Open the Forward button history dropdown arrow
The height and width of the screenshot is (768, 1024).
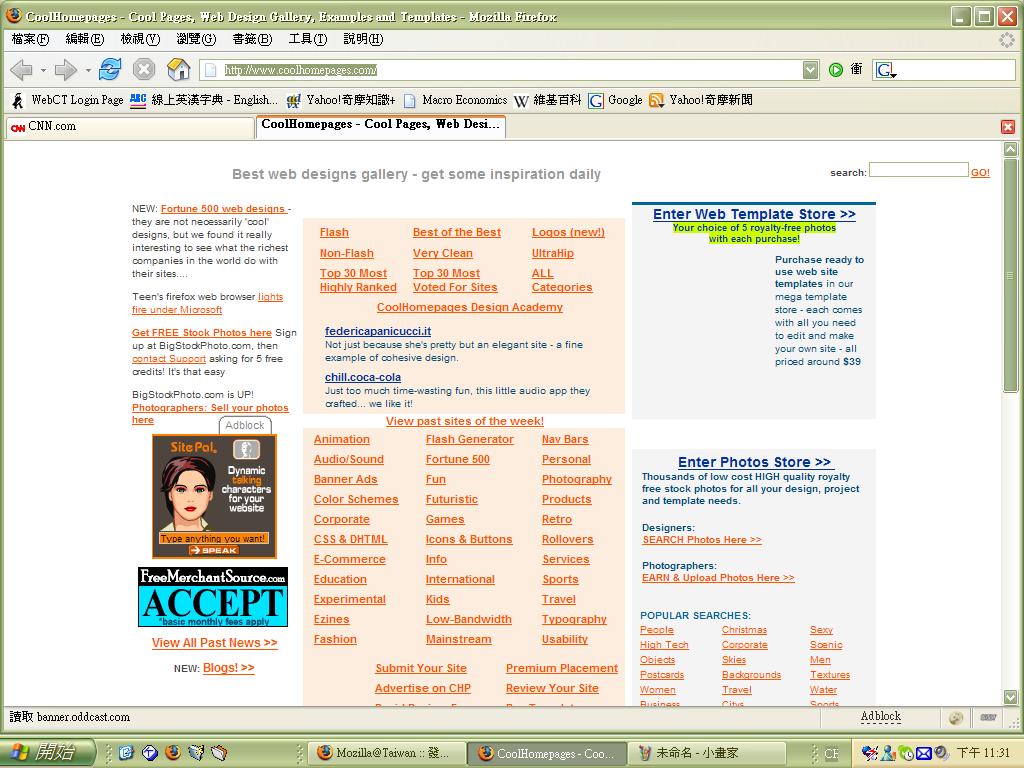pos(88,70)
